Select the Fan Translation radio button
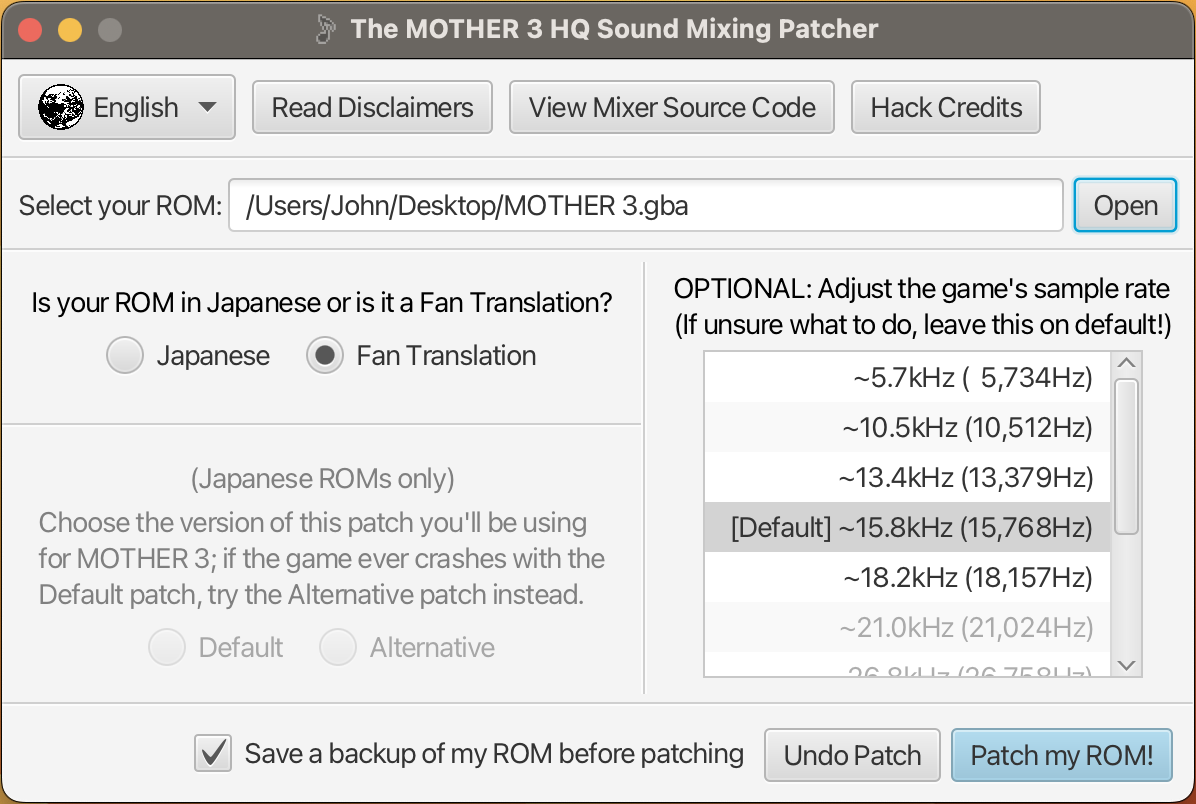 click(325, 355)
